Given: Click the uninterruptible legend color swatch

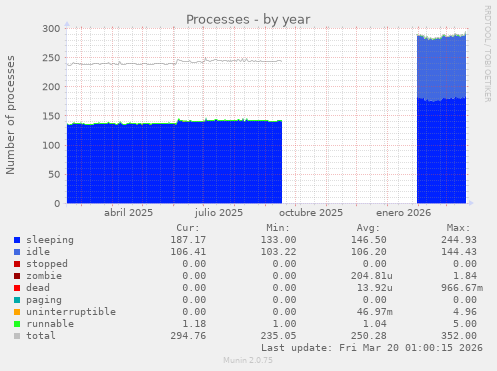Looking at the screenshot, I should click(17, 312).
